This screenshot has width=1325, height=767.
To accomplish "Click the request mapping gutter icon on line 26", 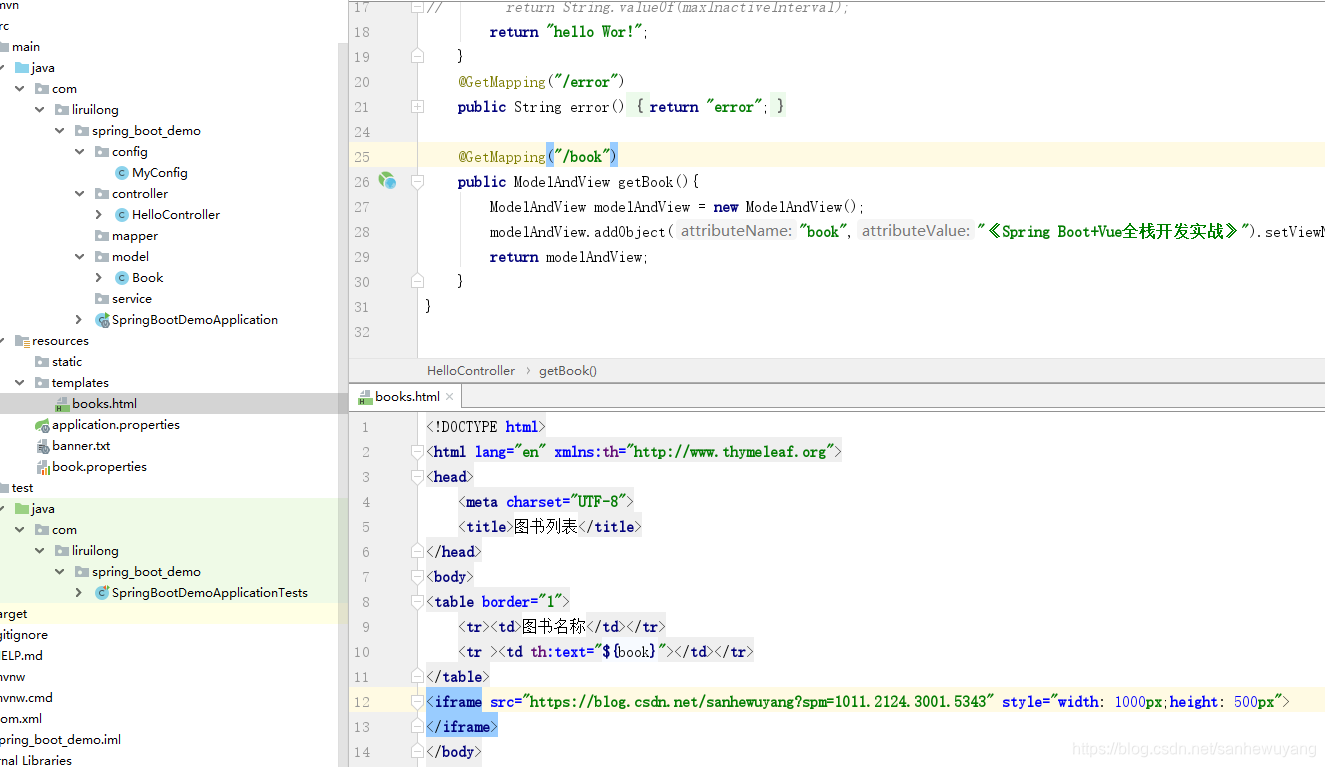I will pyautogui.click(x=387, y=181).
